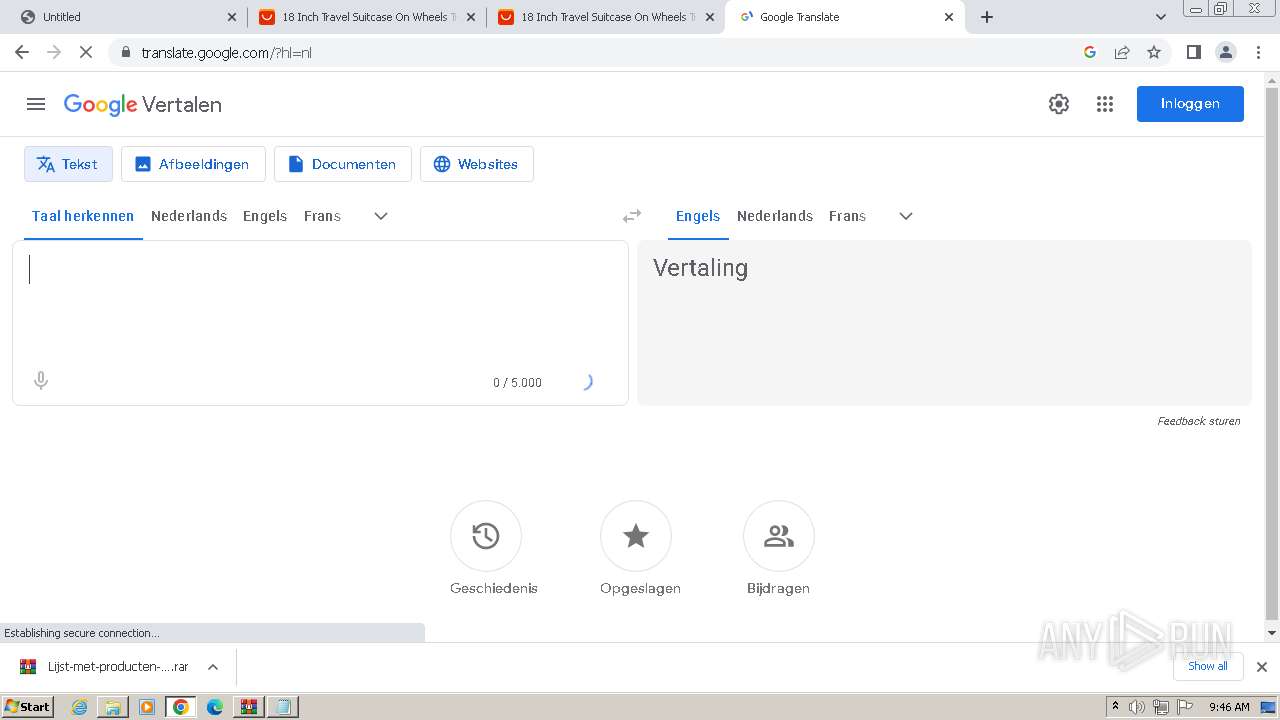
Task: Select Frans as target language
Action: 847,216
